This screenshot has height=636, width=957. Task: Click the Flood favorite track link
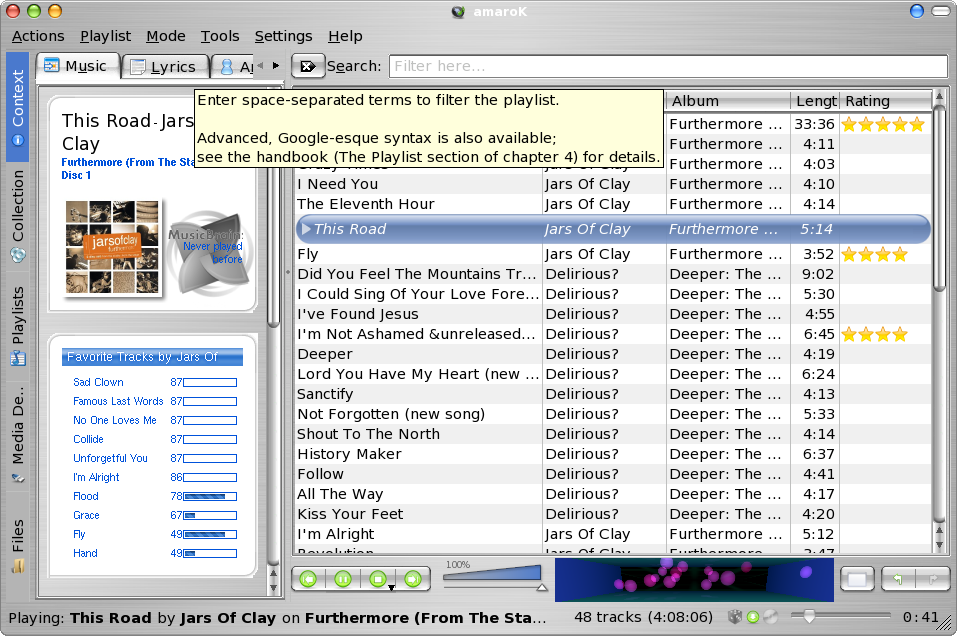coord(86,496)
